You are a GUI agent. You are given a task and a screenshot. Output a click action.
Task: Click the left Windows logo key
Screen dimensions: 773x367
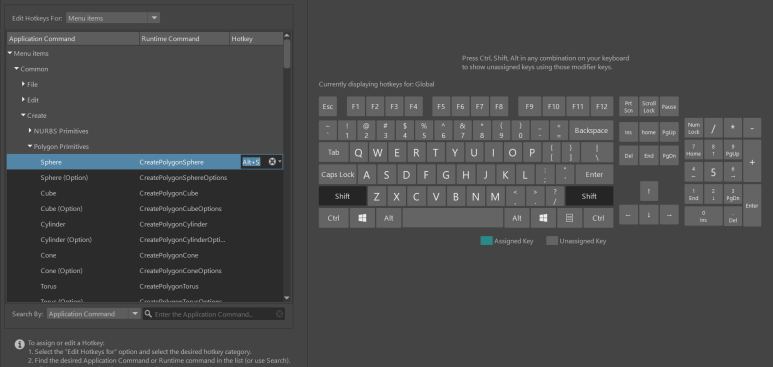pyautogui.click(x=362, y=218)
